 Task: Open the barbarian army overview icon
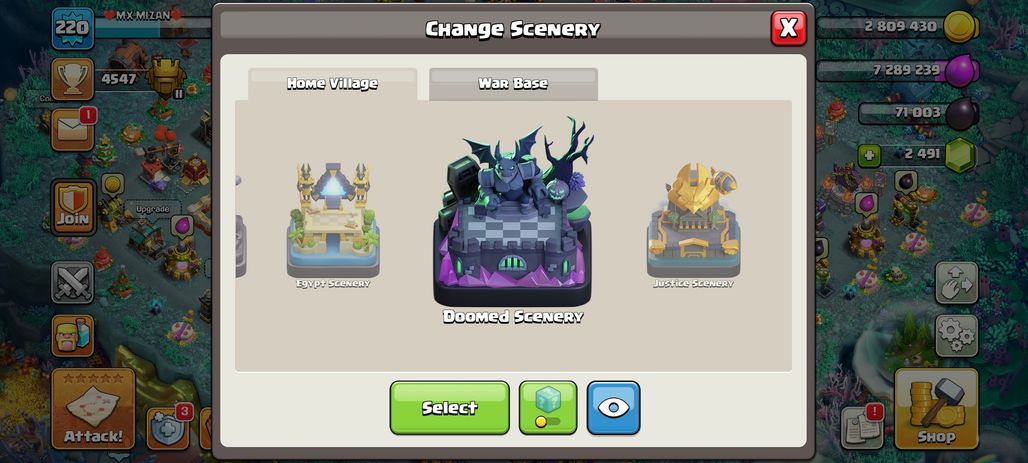[72, 335]
